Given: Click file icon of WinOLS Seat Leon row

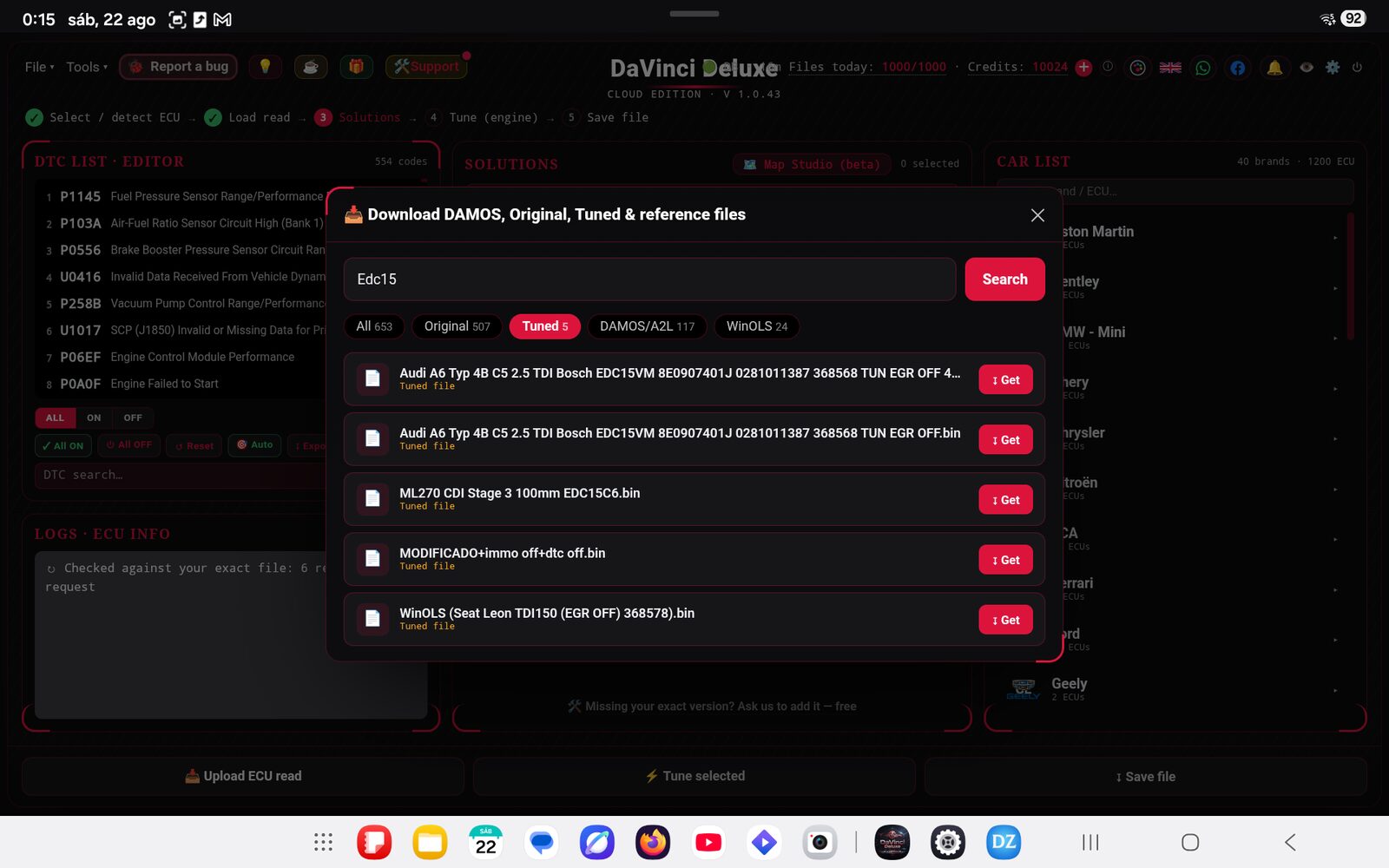Looking at the screenshot, I should pos(372,619).
